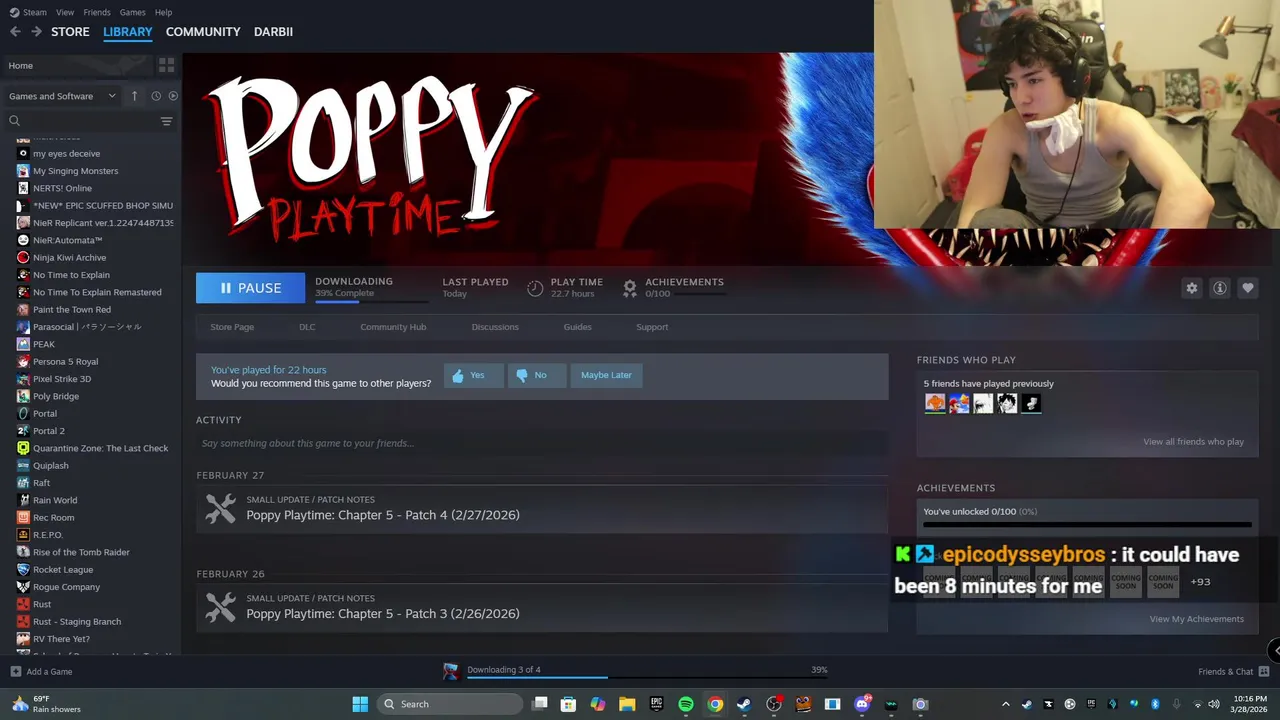Click the thumbs-down No recommendation button
Viewport: 1280px width, 720px height.
pyautogui.click(x=536, y=375)
